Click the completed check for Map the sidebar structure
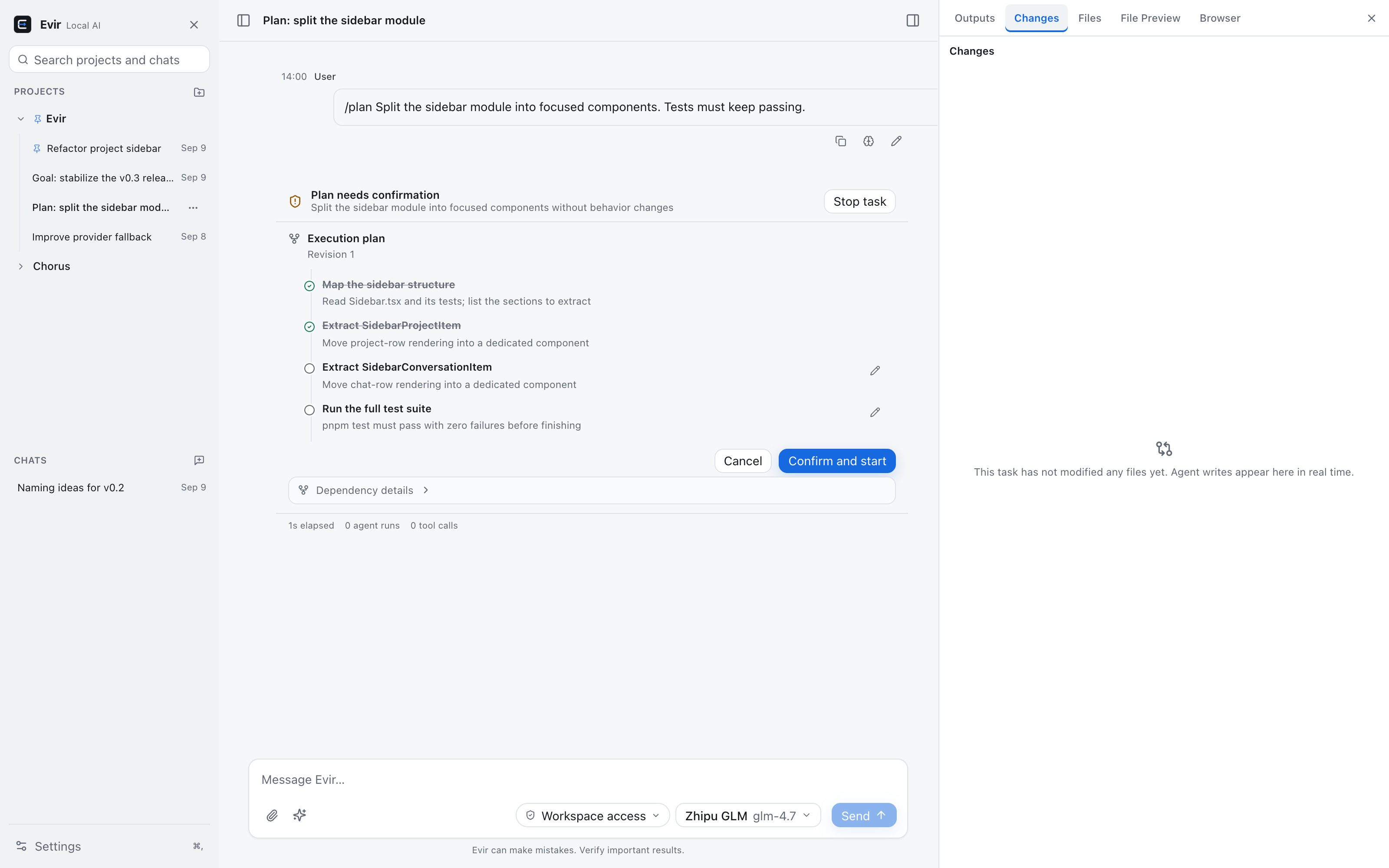Image resolution: width=1389 pixels, height=868 pixels. [309, 286]
